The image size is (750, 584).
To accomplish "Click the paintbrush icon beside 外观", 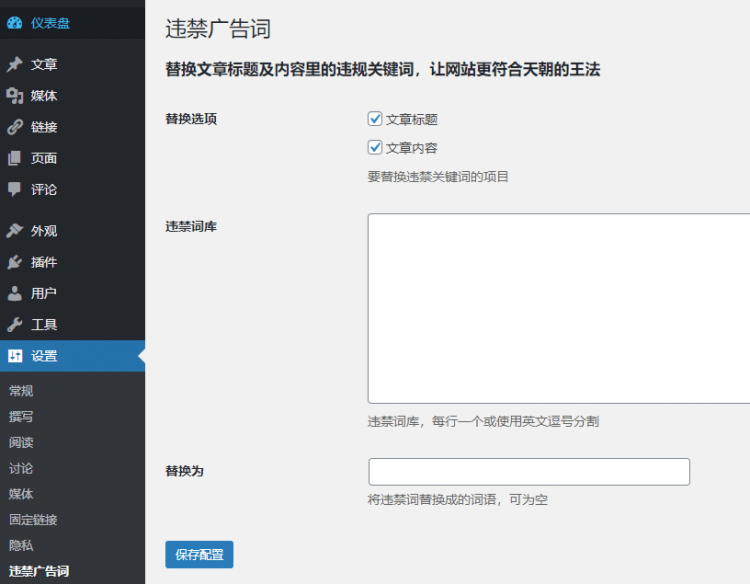I will [x=15, y=231].
